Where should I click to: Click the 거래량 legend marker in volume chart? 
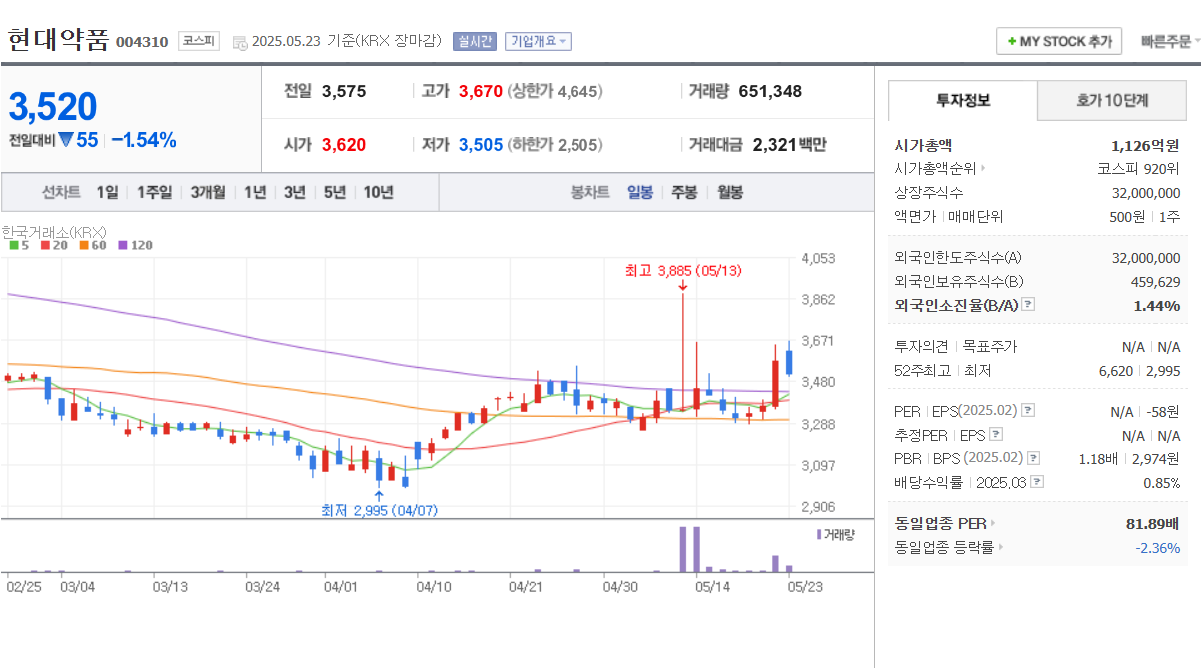point(819,534)
